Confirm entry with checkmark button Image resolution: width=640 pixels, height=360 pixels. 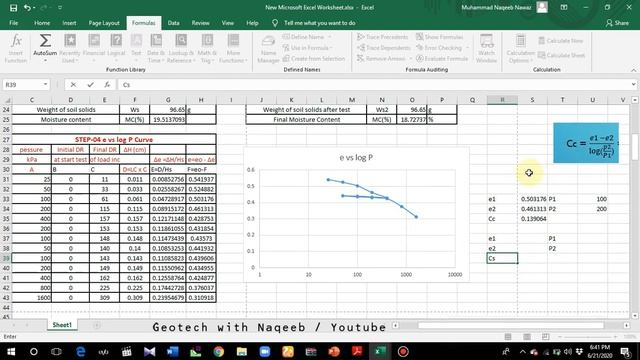coord(90,84)
